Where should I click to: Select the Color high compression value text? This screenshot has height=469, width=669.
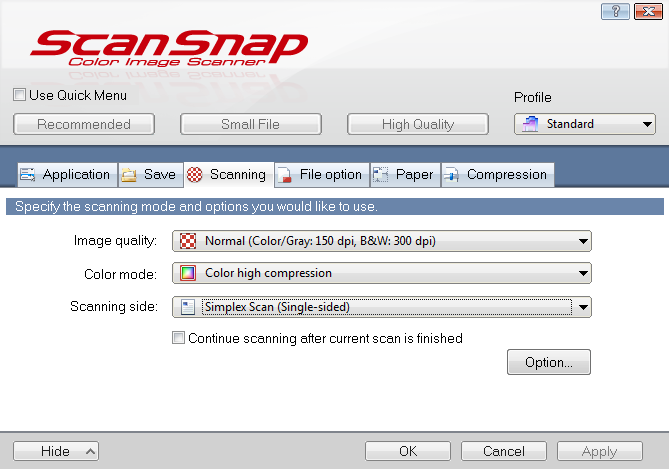pos(268,273)
